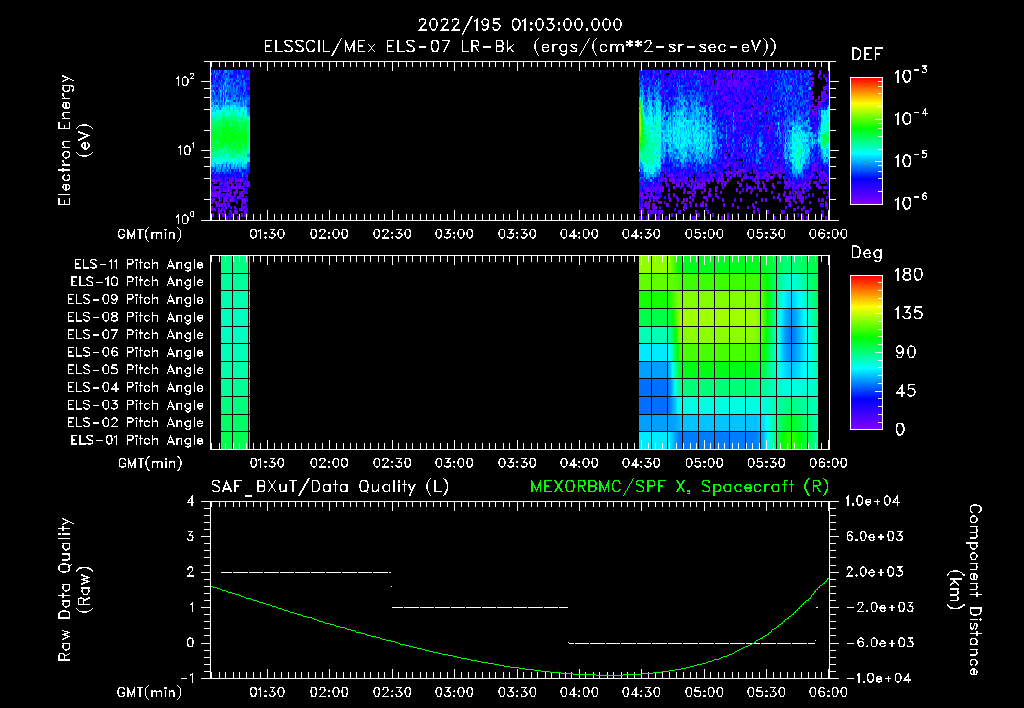Click the 6.0e+03 right axis value
The width and height of the screenshot is (1024, 708).
click(874, 536)
